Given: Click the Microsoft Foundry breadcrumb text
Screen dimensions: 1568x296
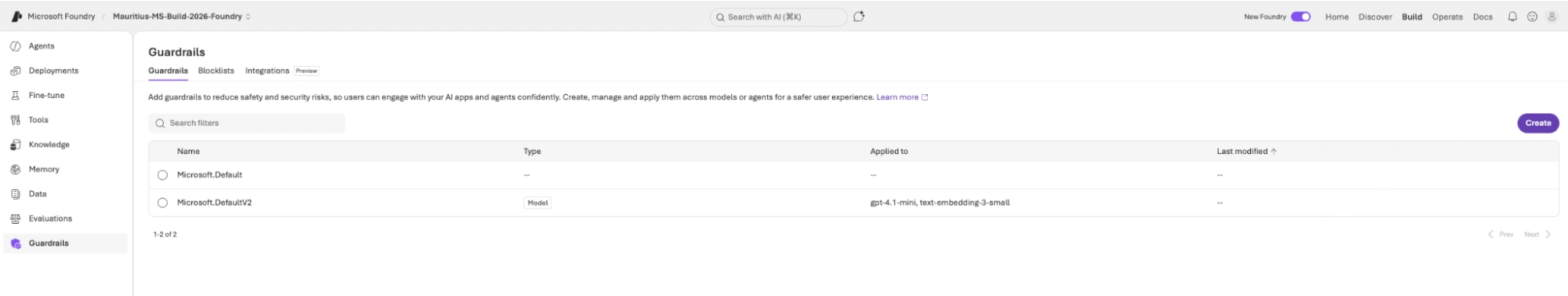Looking at the screenshot, I should coord(61,16).
